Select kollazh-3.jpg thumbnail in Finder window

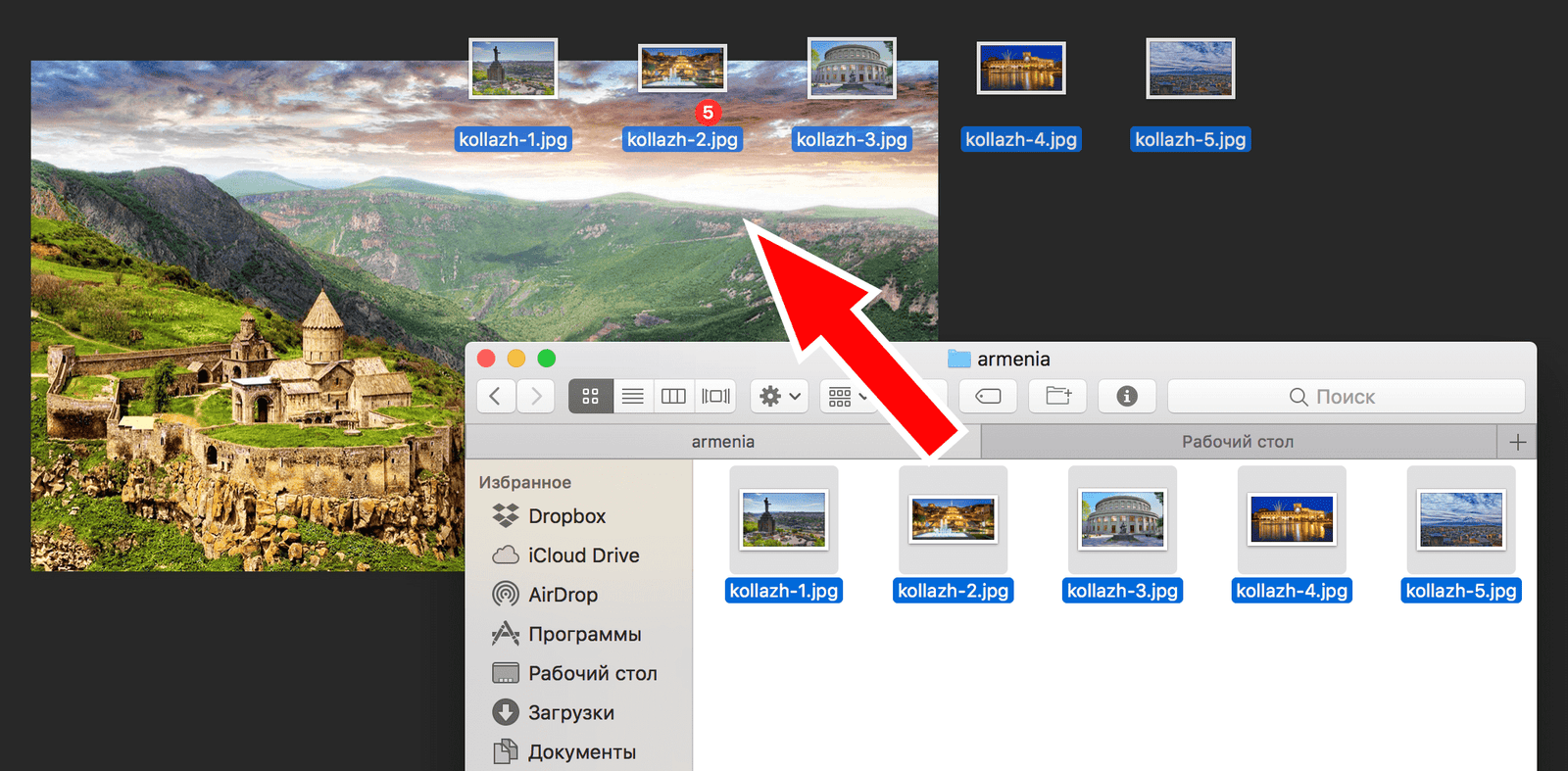pyautogui.click(x=1122, y=519)
